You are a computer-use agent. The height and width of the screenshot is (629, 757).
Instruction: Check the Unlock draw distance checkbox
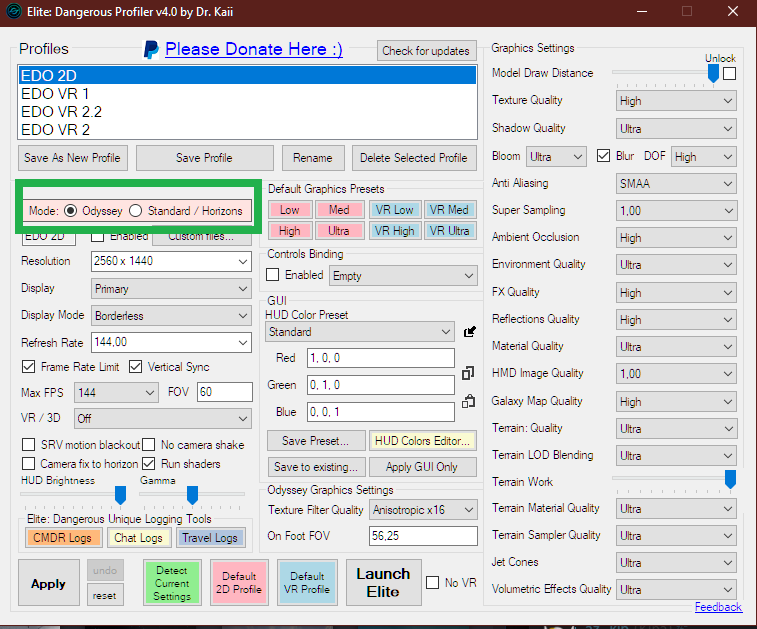coord(729,74)
